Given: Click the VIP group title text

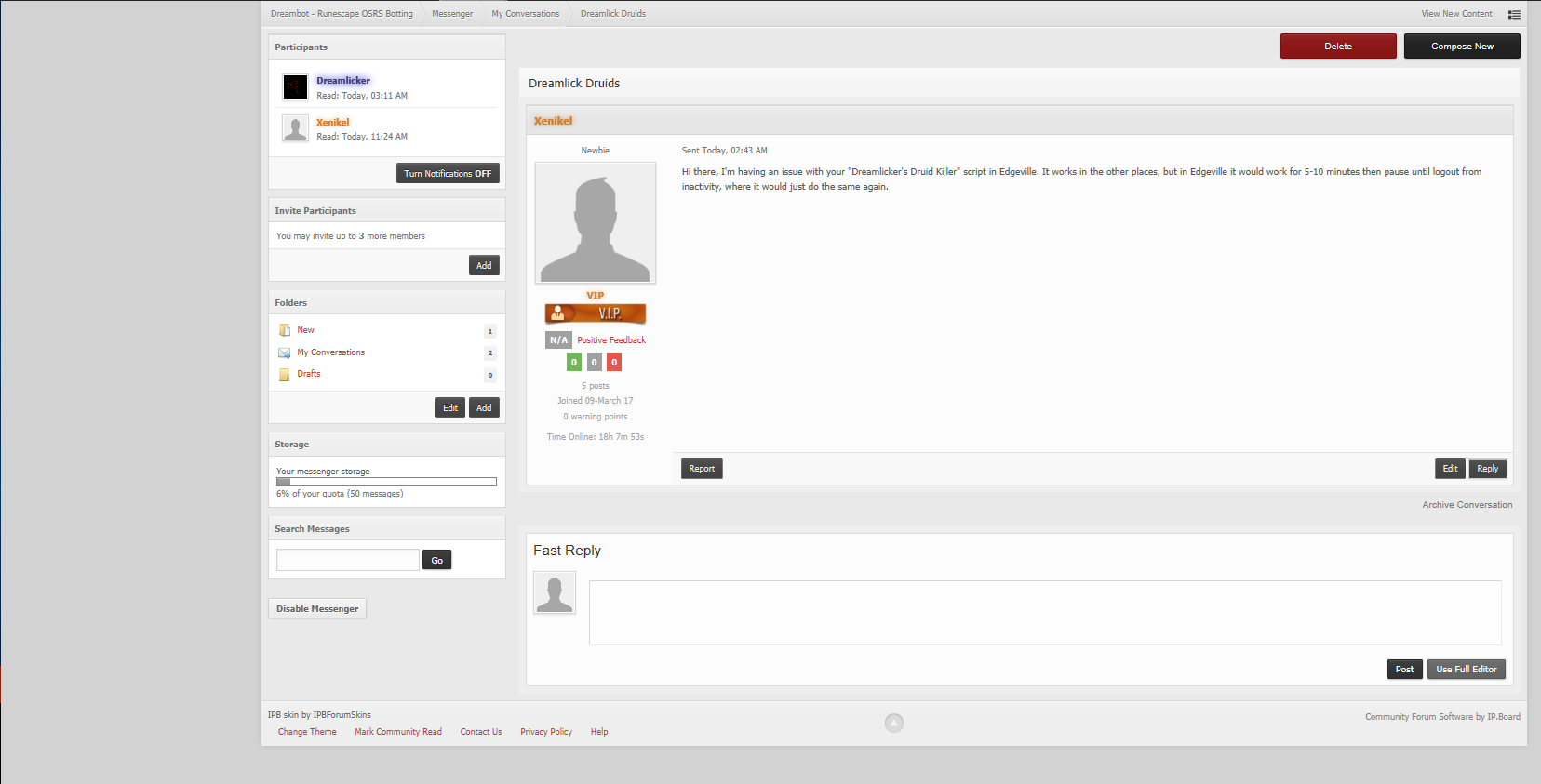Looking at the screenshot, I should 596,295.
